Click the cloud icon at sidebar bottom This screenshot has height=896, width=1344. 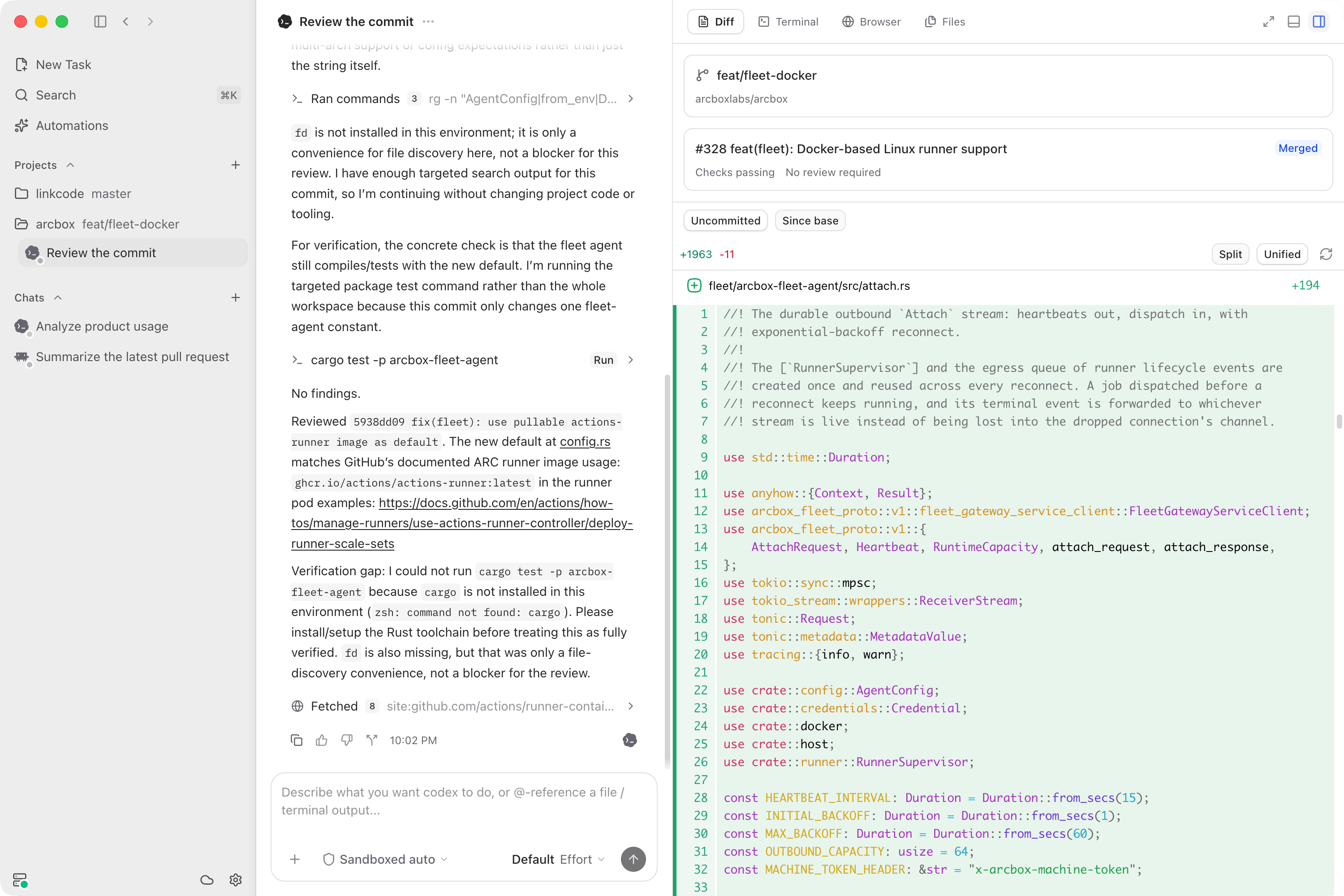coord(207,880)
